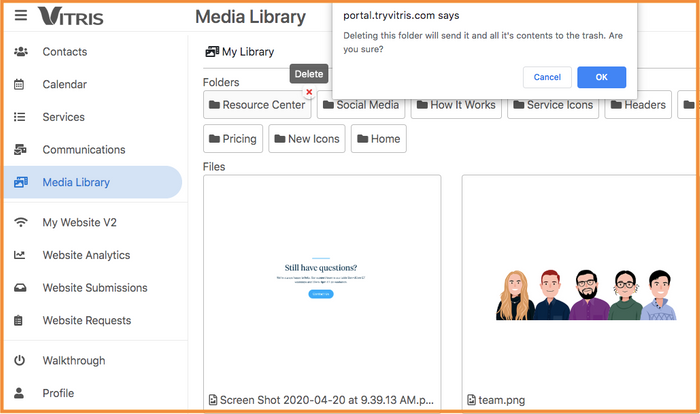Image resolution: width=700 pixels, height=414 pixels.
Task: Click the hamburger menu icon
Action: point(21,16)
